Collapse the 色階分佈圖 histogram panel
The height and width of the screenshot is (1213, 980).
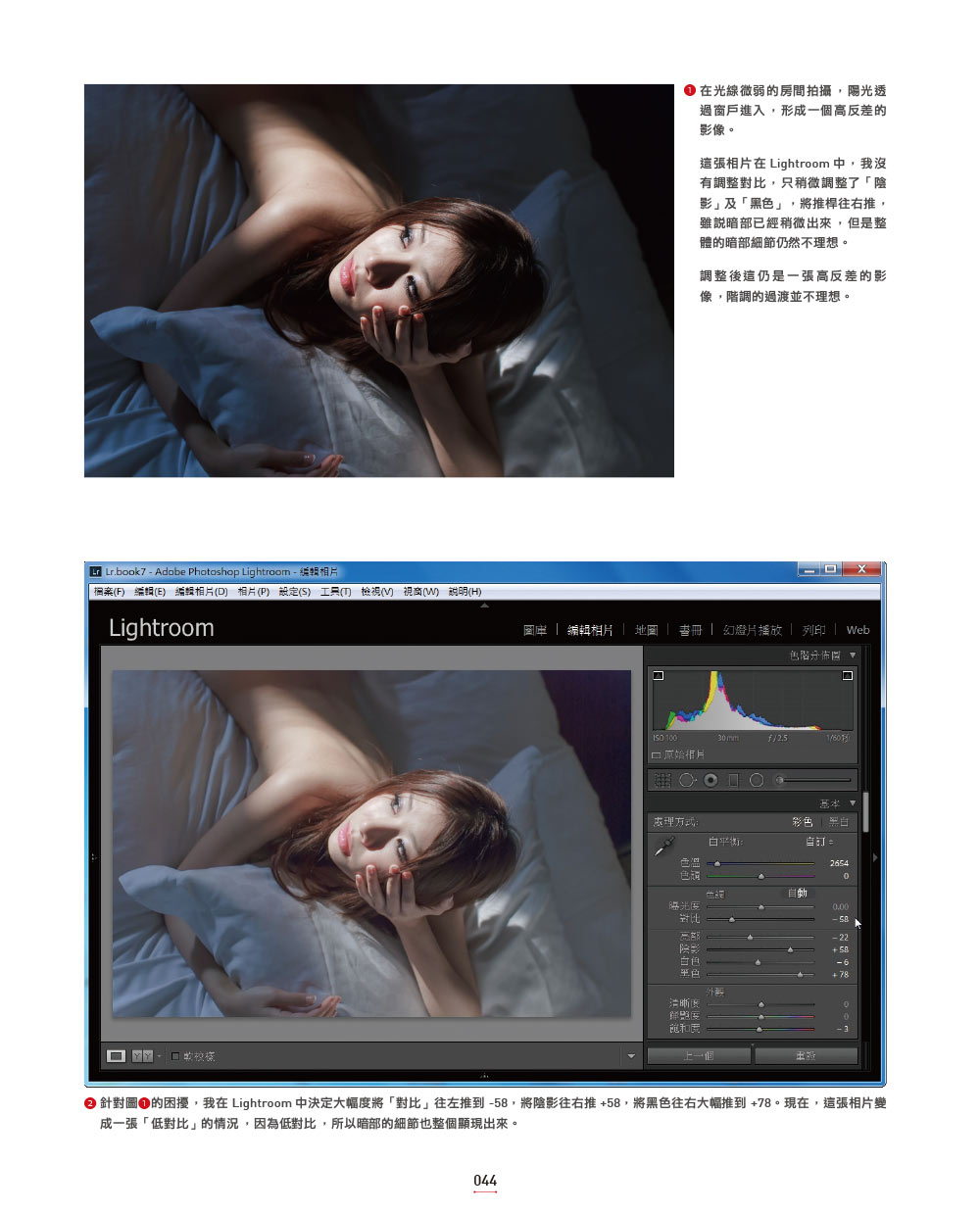point(853,655)
